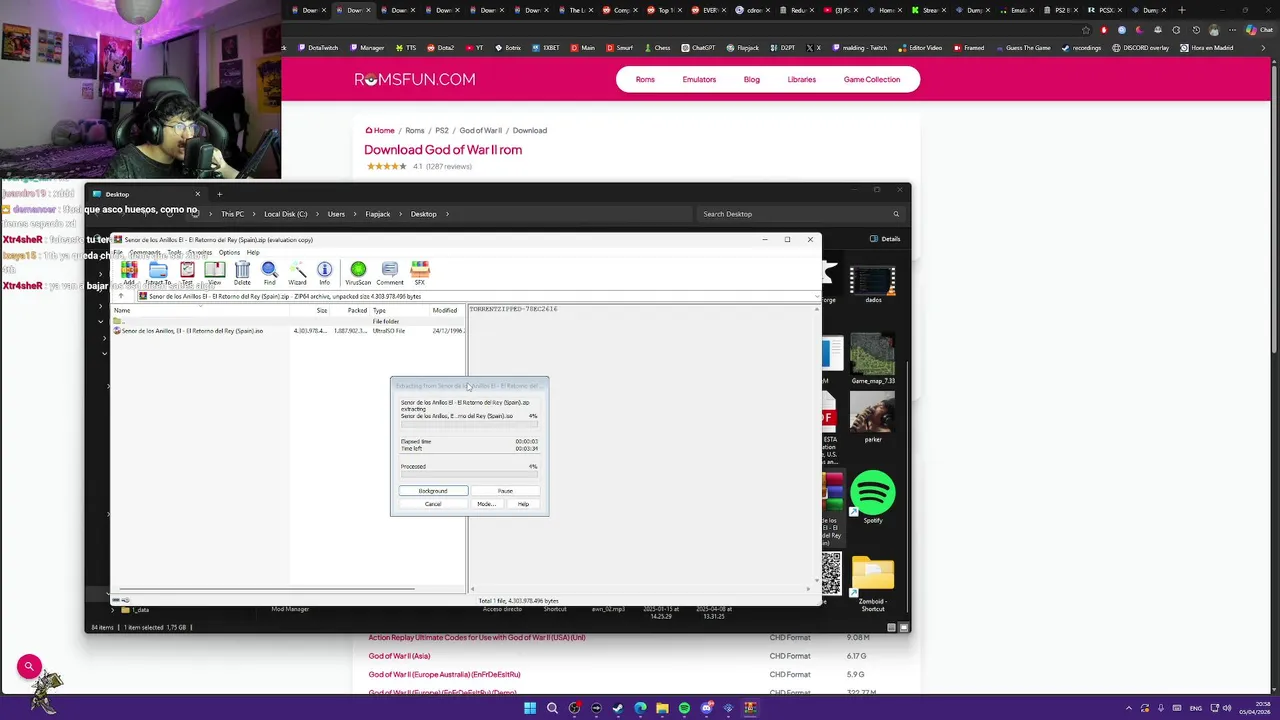
Task: Open Blog on Romsfun navigation
Action: 752,79
